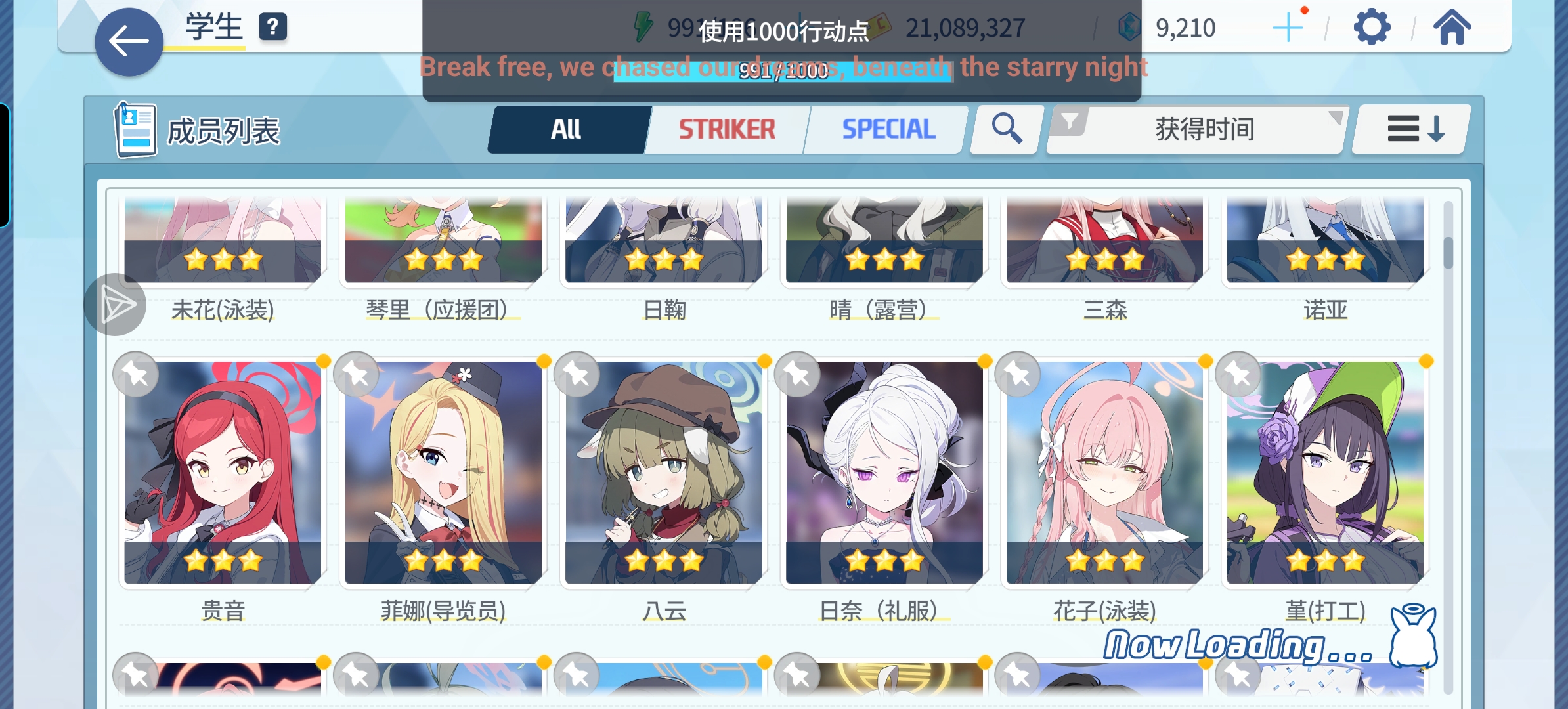Open the filter funnel options
This screenshot has height=709, width=1568.
tap(1069, 121)
